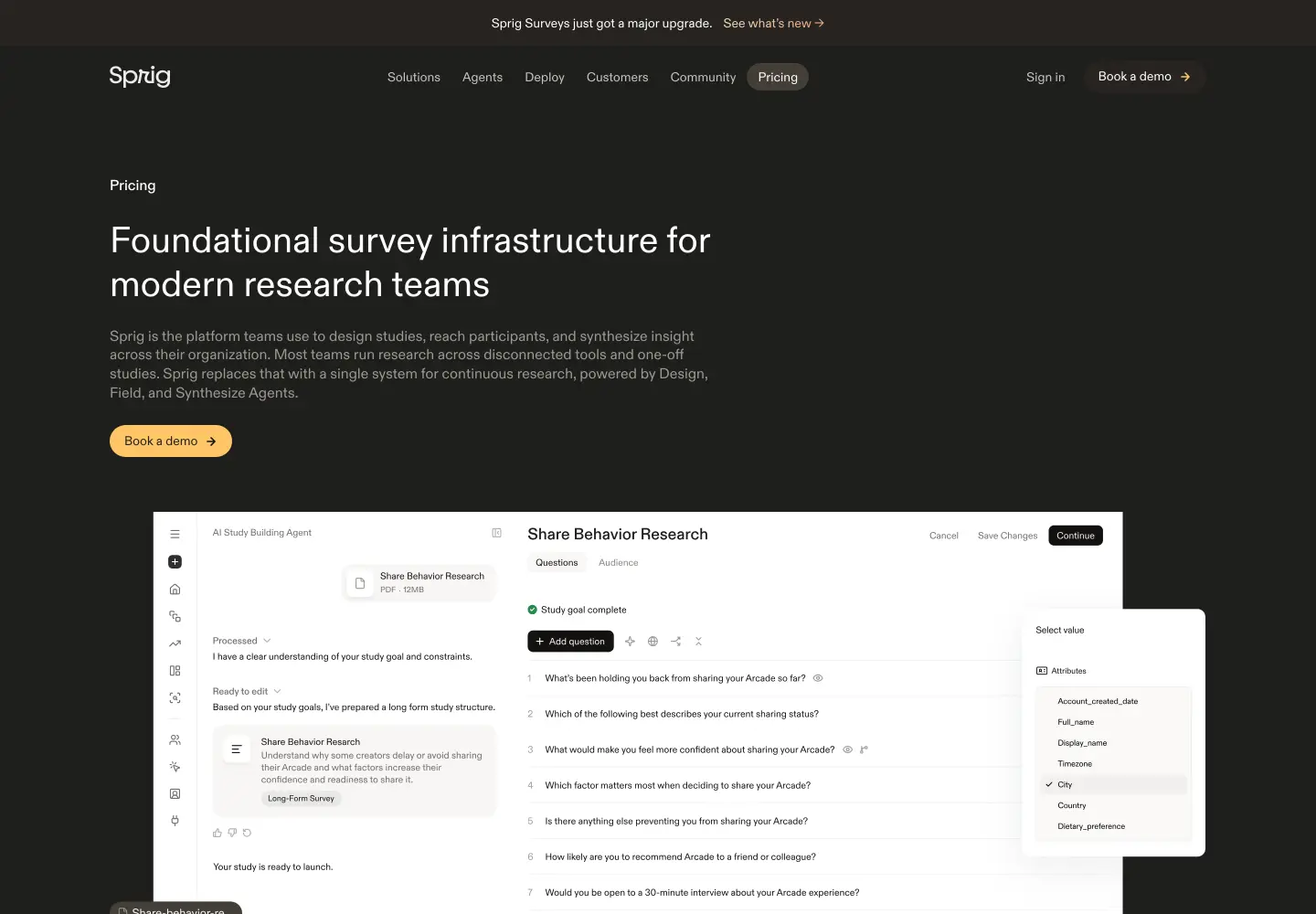Click the regenerate response icon

click(247, 833)
